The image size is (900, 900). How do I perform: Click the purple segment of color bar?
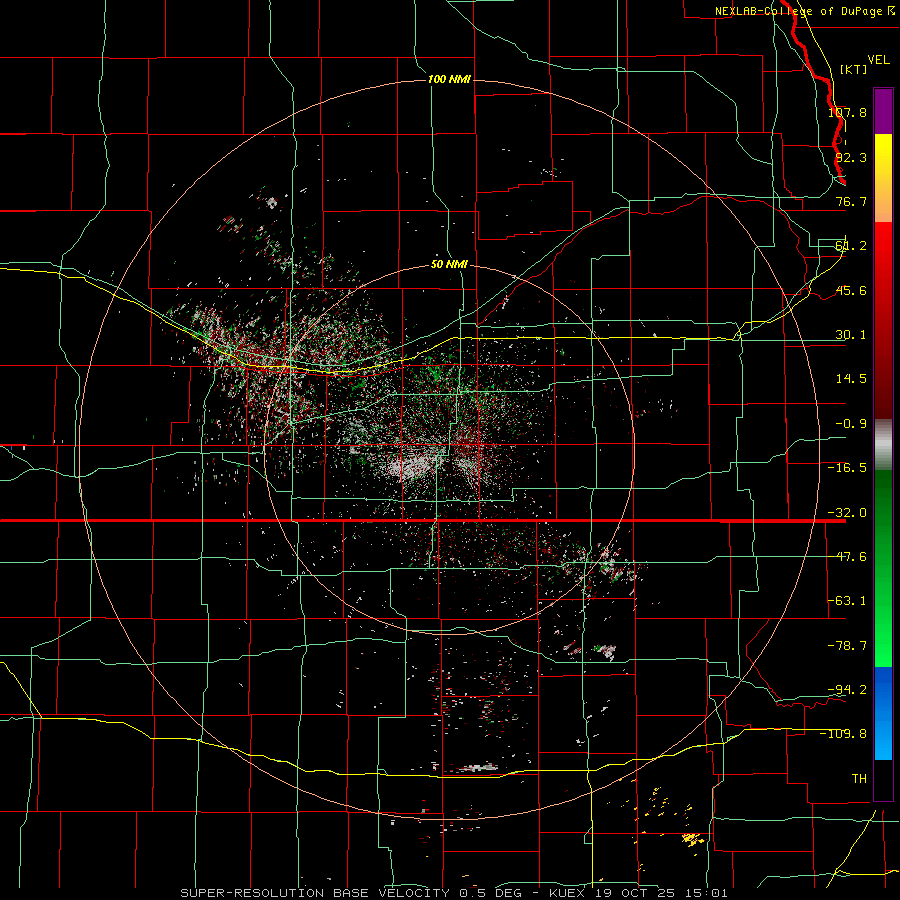(x=883, y=111)
